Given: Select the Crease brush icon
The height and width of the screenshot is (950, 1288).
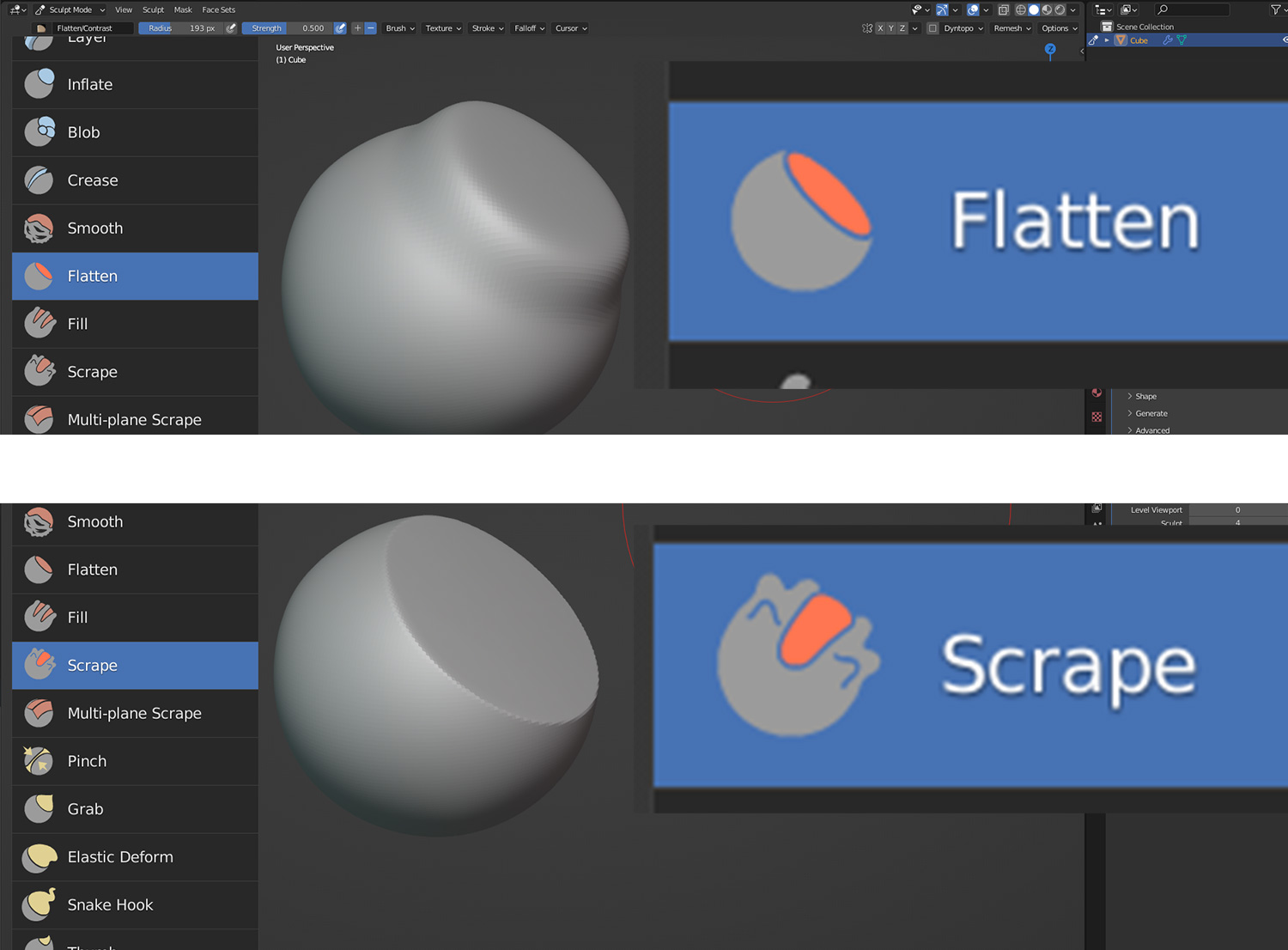Looking at the screenshot, I should click(38, 180).
